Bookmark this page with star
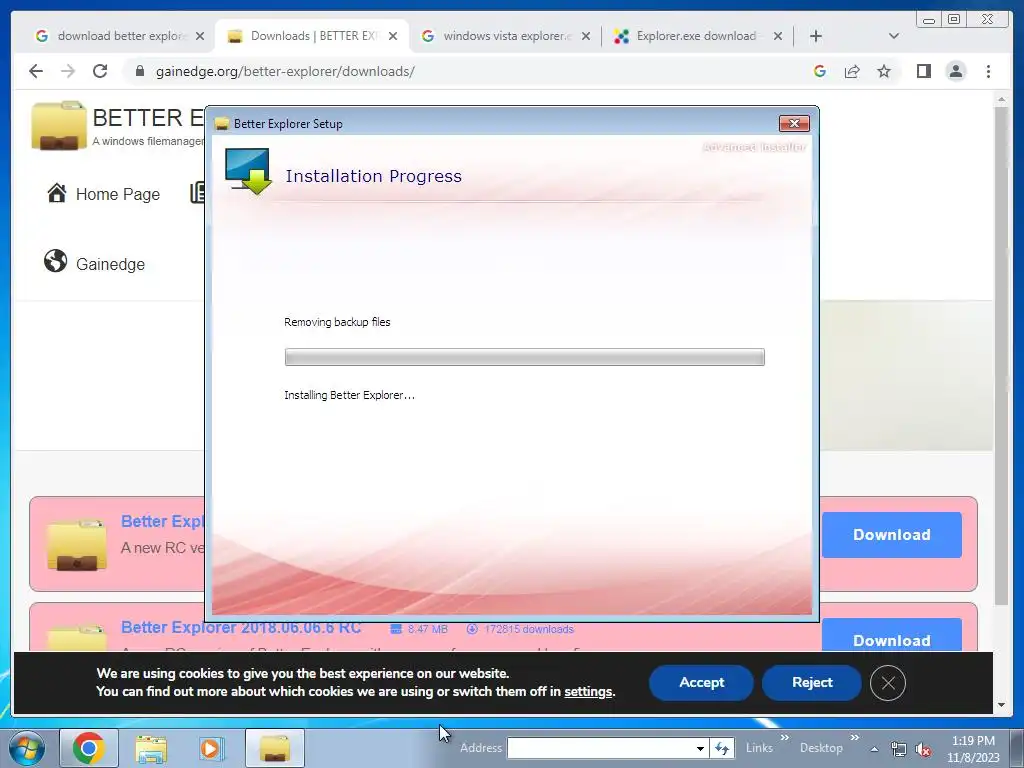 [x=884, y=71]
